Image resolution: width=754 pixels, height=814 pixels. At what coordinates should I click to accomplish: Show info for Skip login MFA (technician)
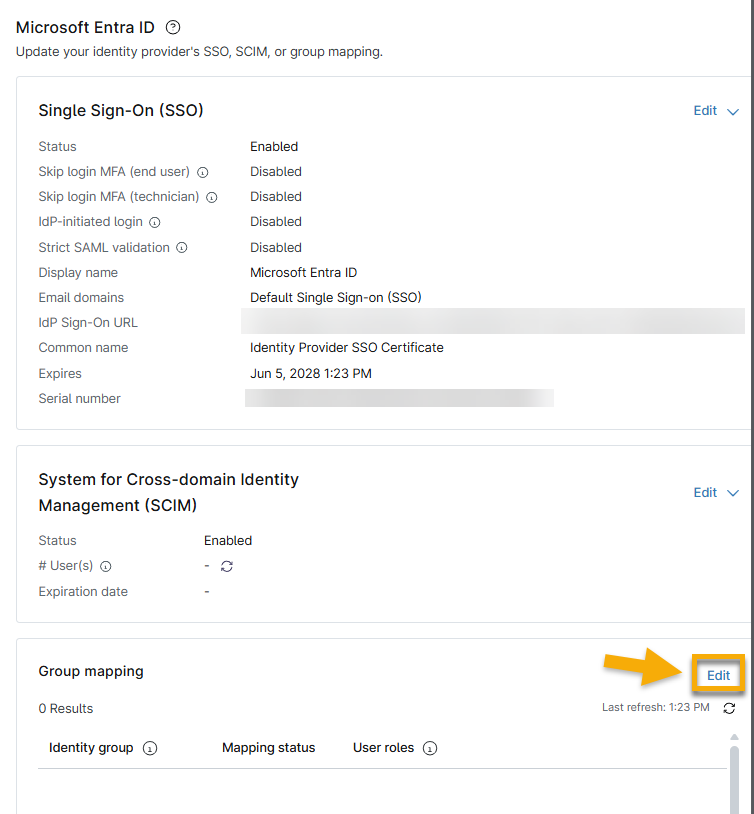point(212,197)
